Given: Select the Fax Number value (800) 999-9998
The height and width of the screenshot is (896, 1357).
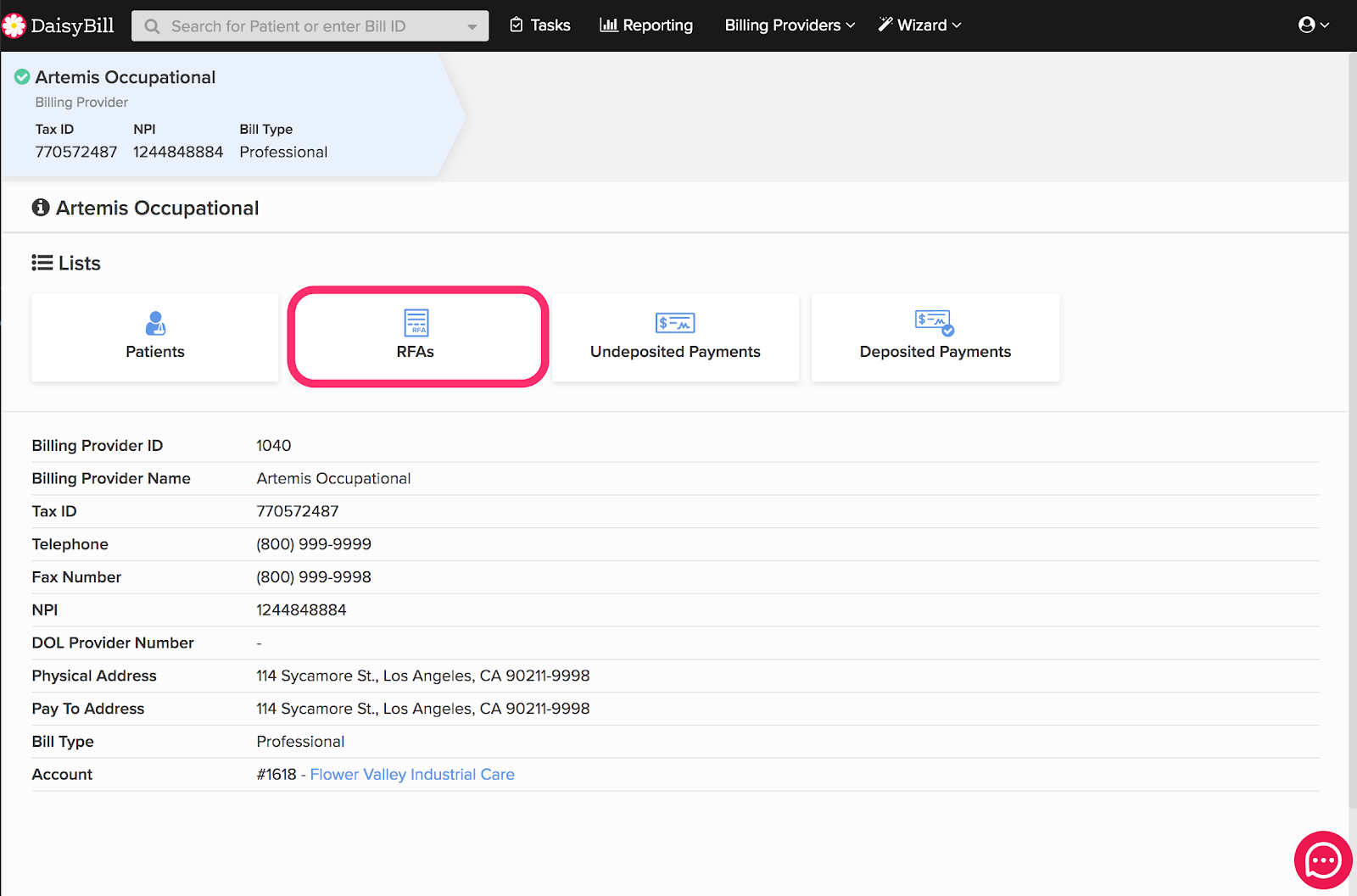Looking at the screenshot, I should tap(314, 577).
